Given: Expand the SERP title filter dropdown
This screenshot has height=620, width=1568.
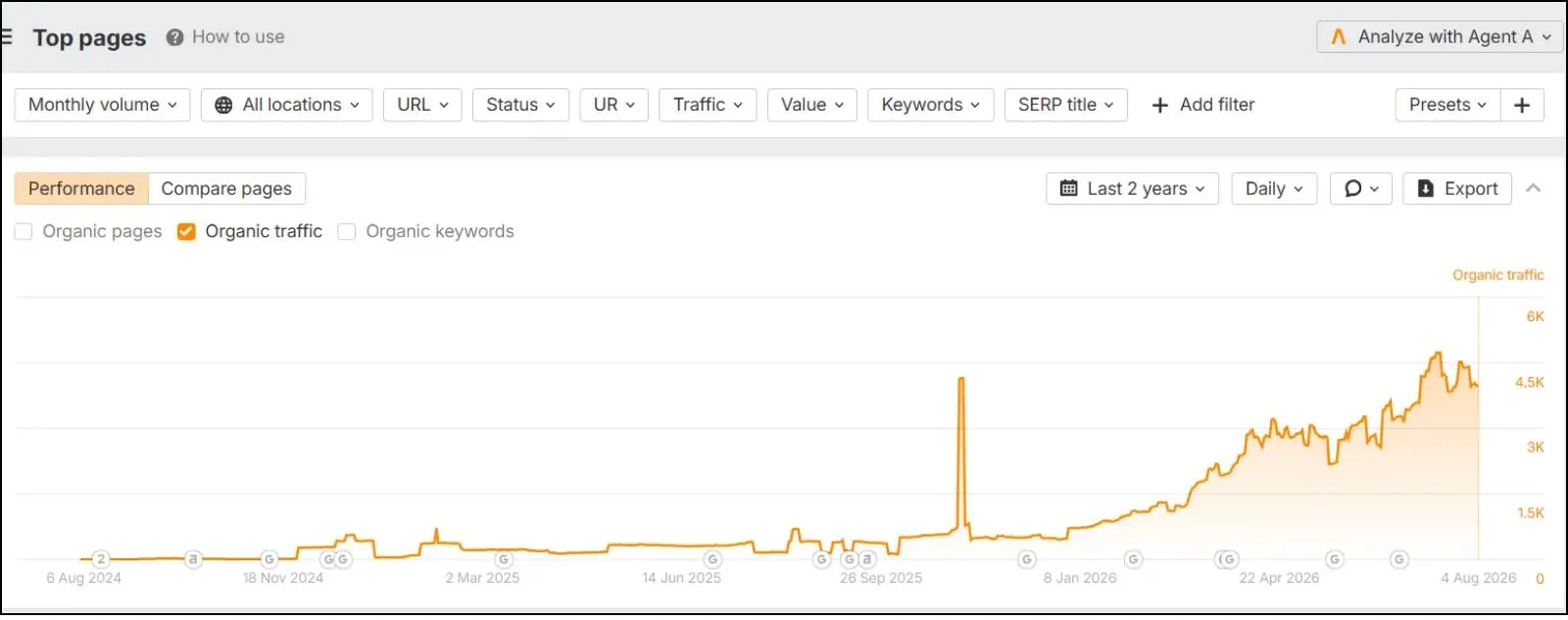Looking at the screenshot, I should (x=1065, y=105).
